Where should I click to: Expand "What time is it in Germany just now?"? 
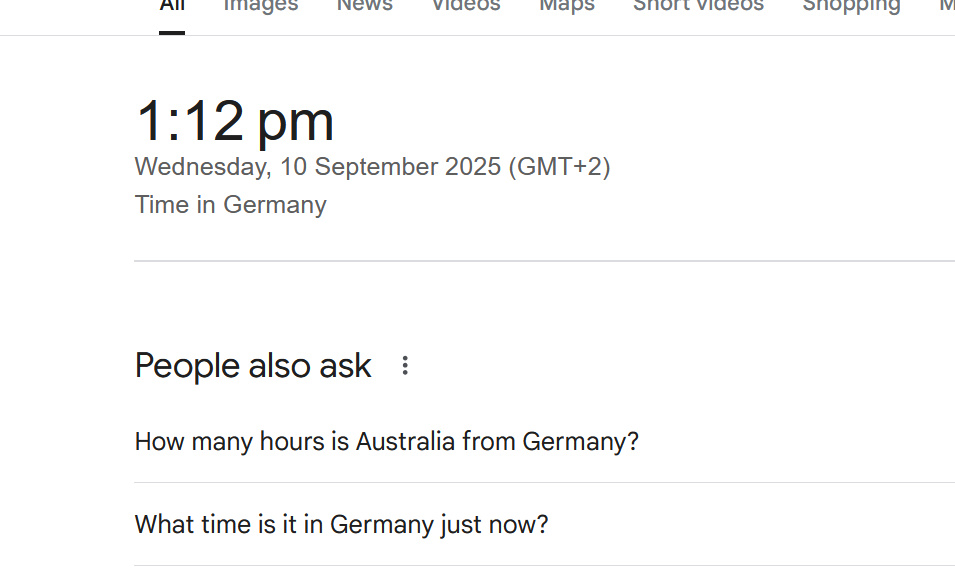tap(342, 524)
